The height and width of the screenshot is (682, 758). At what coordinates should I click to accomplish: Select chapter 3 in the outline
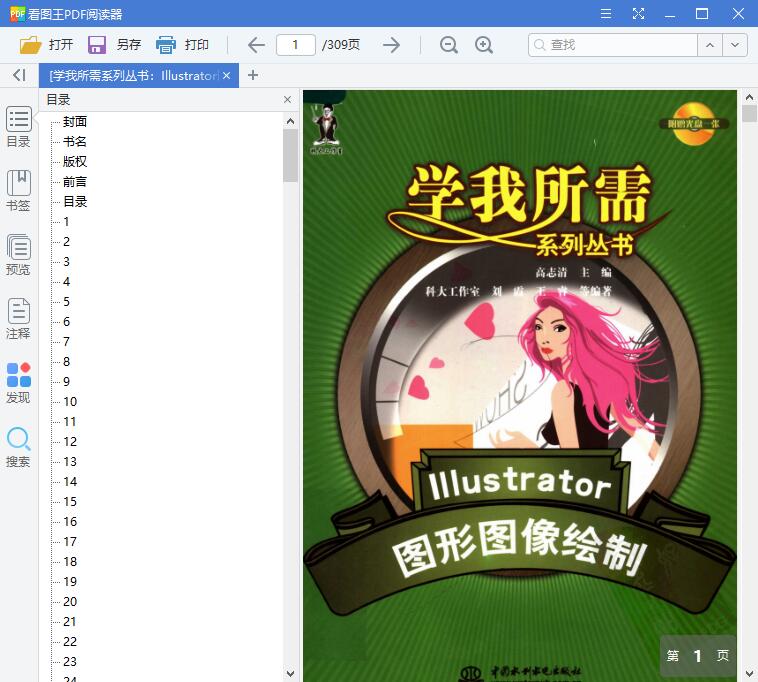click(x=66, y=261)
